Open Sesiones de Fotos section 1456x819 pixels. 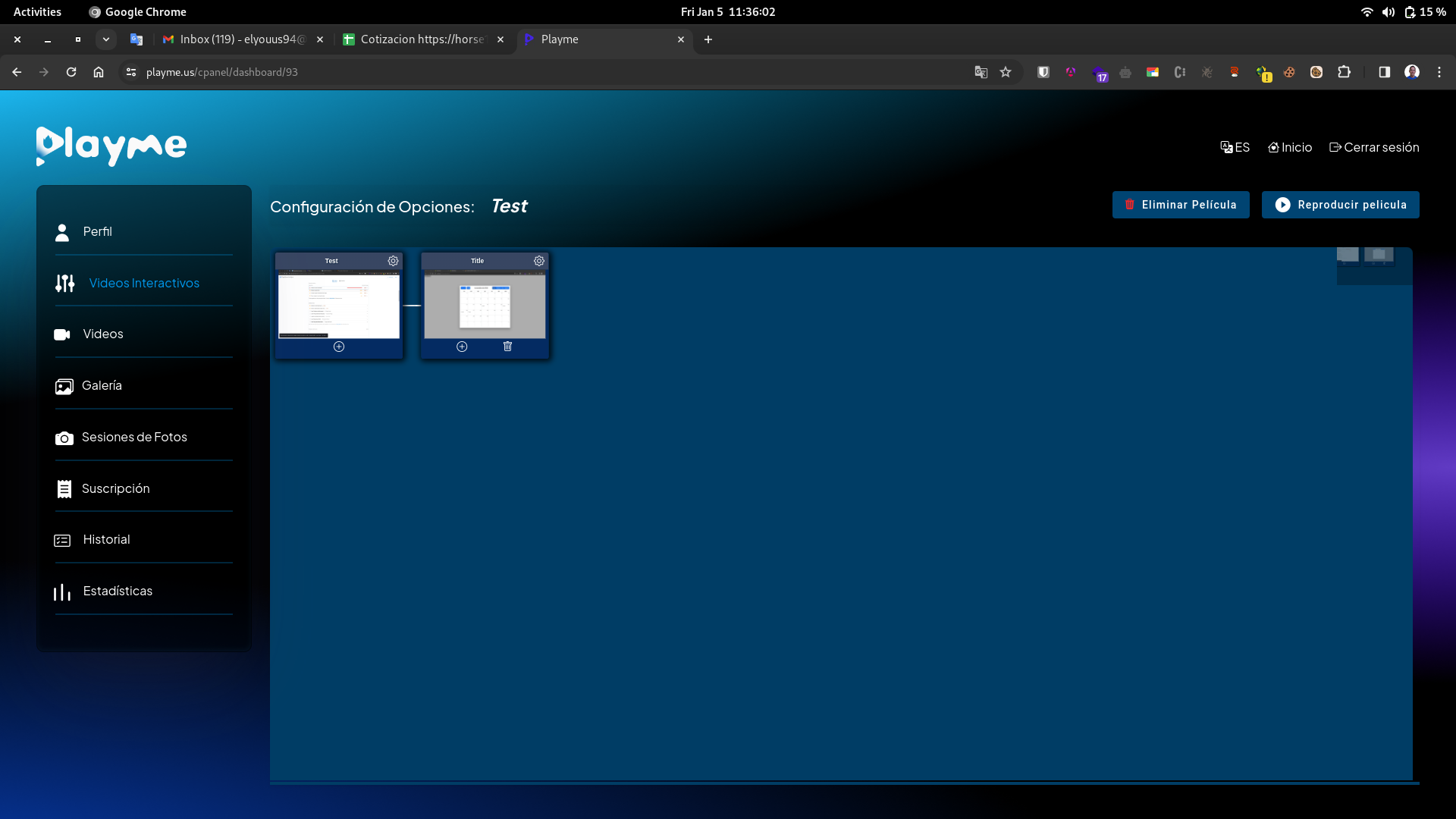[134, 438]
